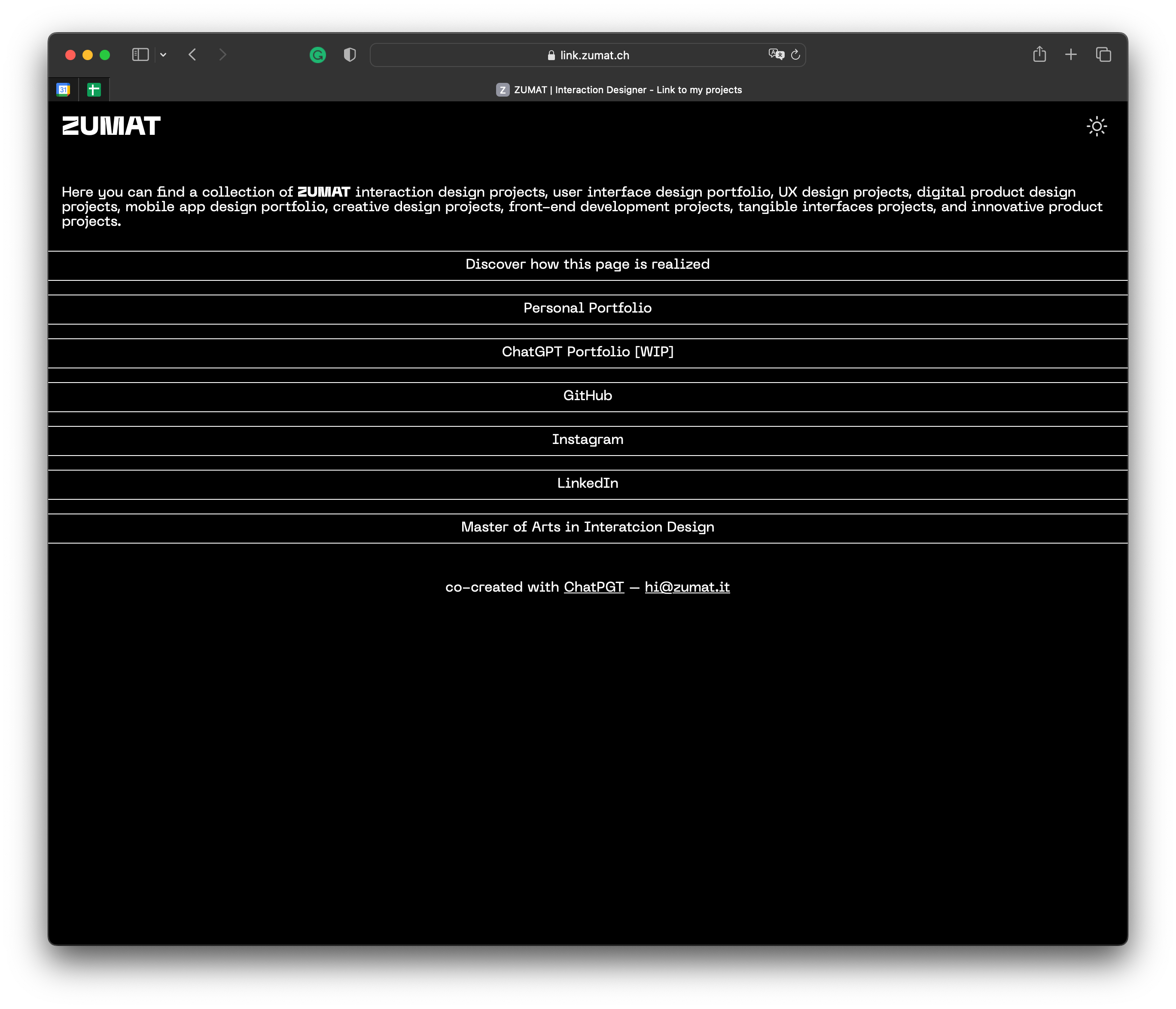Click the privacy shield extension icon
Screen dimensions: 1176x1009
click(x=350, y=55)
